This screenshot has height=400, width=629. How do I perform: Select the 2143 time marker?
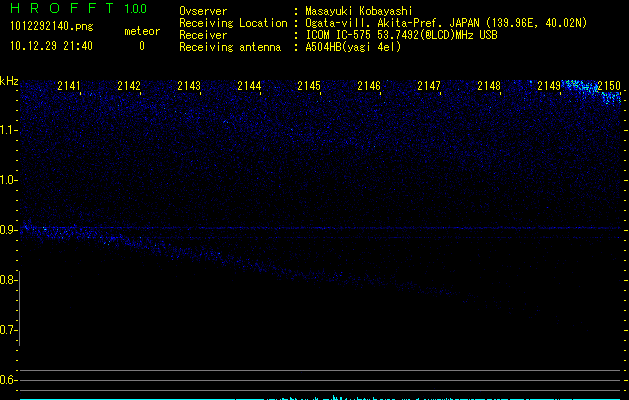pos(189,87)
